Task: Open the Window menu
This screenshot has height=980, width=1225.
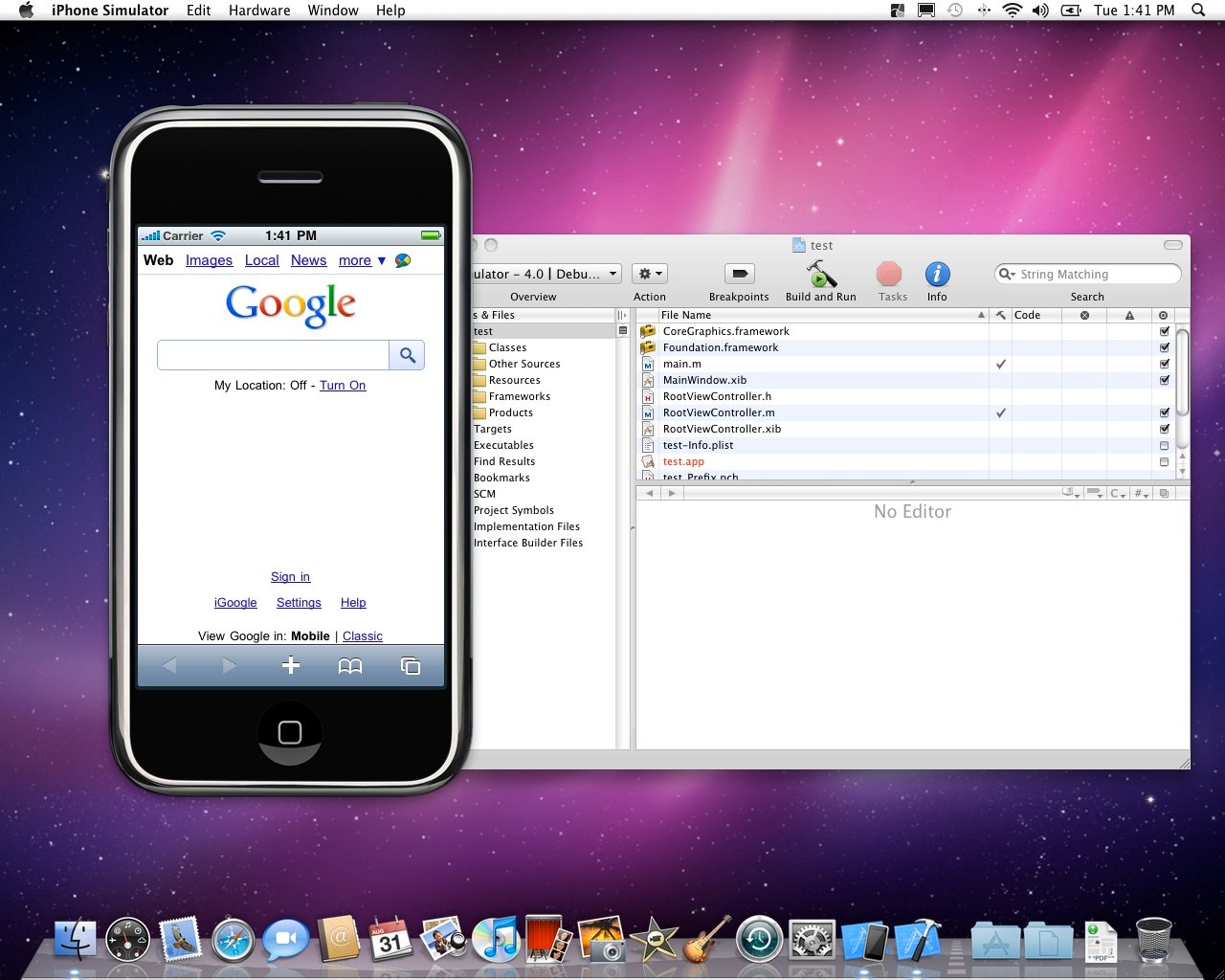Action: pyautogui.click(x=333, y=11)
